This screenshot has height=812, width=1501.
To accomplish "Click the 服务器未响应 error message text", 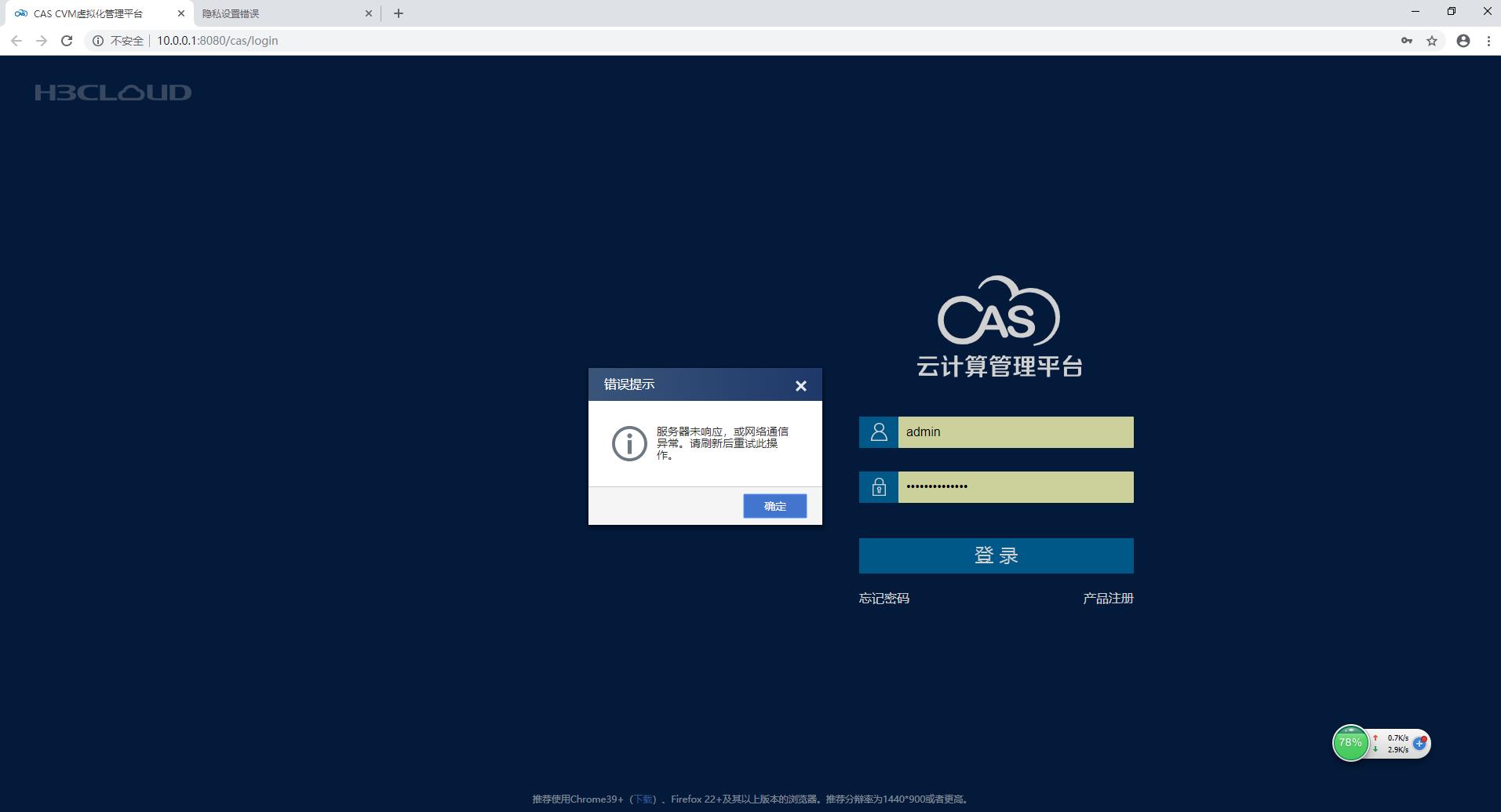I will point(723,443).
